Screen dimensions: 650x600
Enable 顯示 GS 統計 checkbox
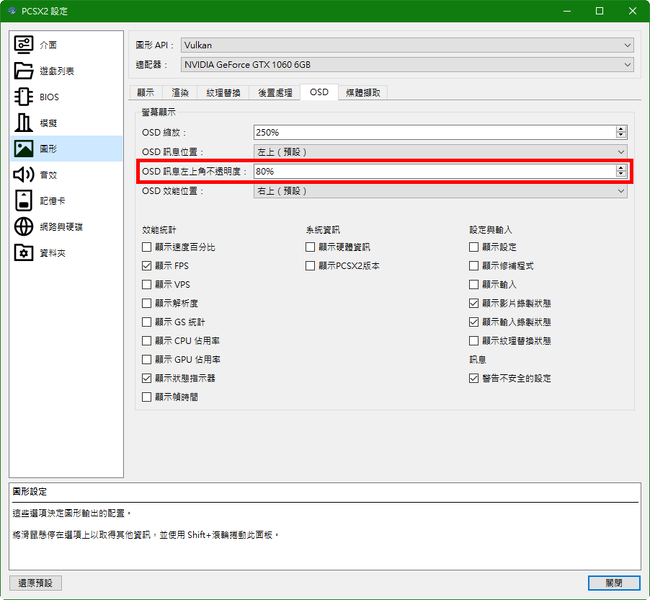click(x=146, y=322)
